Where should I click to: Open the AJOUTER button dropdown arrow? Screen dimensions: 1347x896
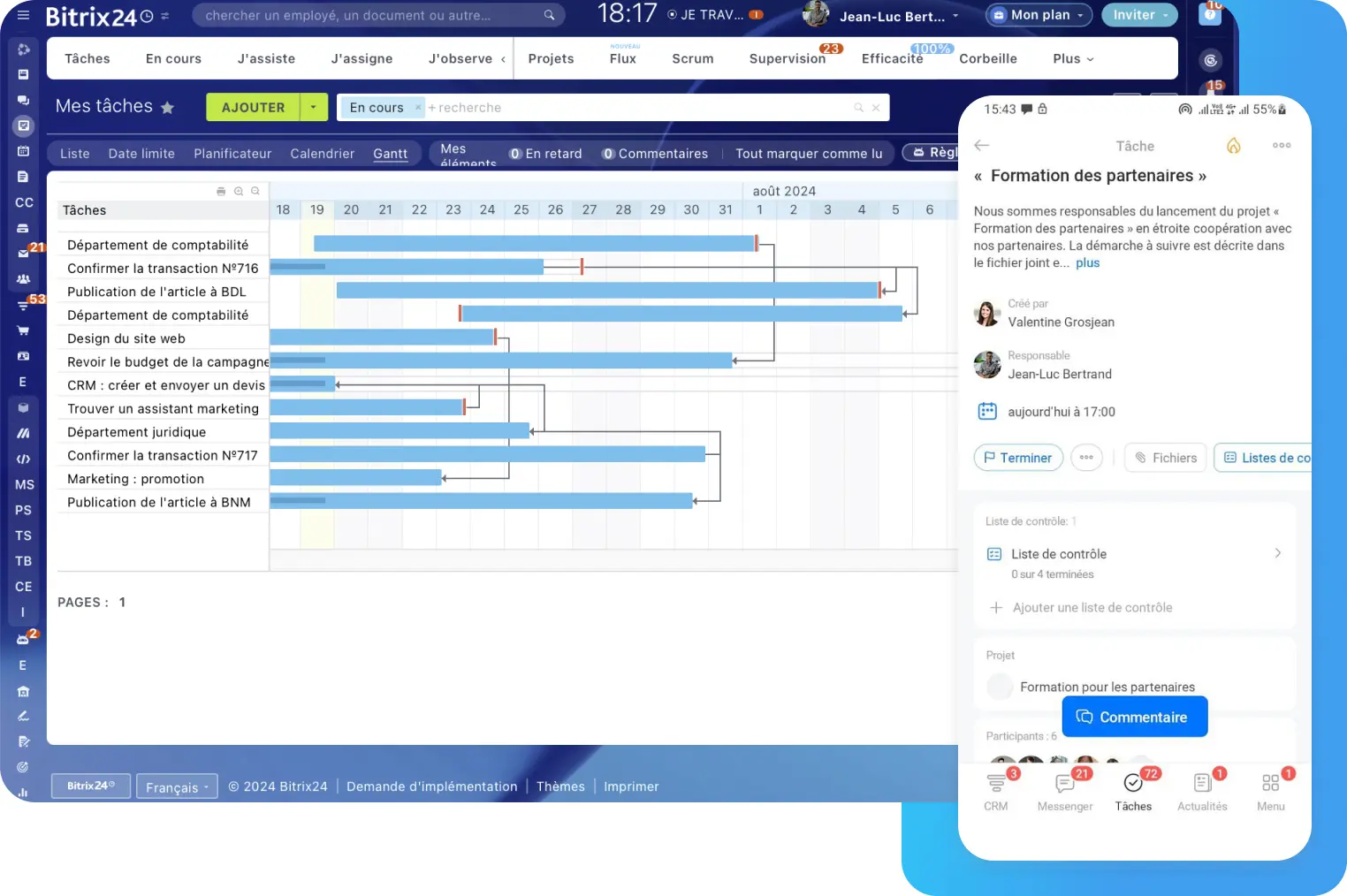tap(314, 108)
